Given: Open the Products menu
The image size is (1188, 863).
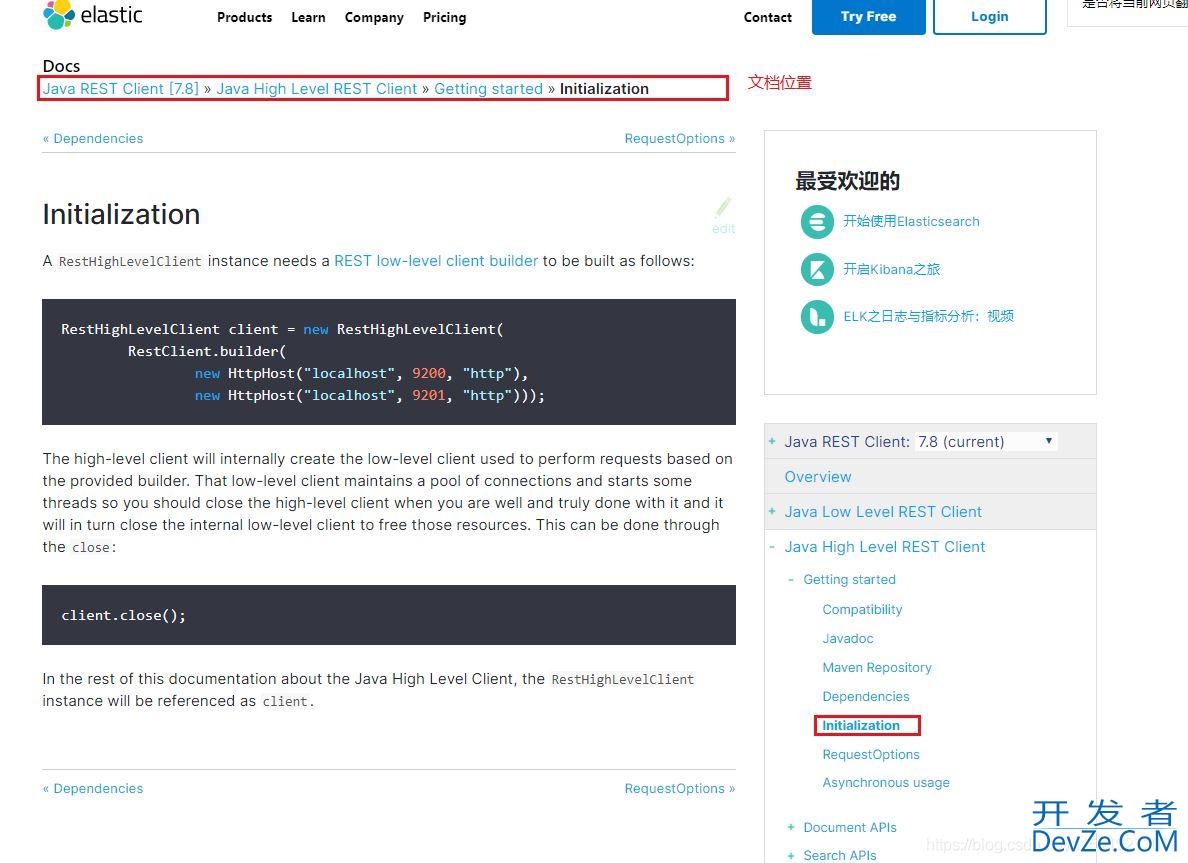Looking at the screenshot, I should [x=244, y=17].
